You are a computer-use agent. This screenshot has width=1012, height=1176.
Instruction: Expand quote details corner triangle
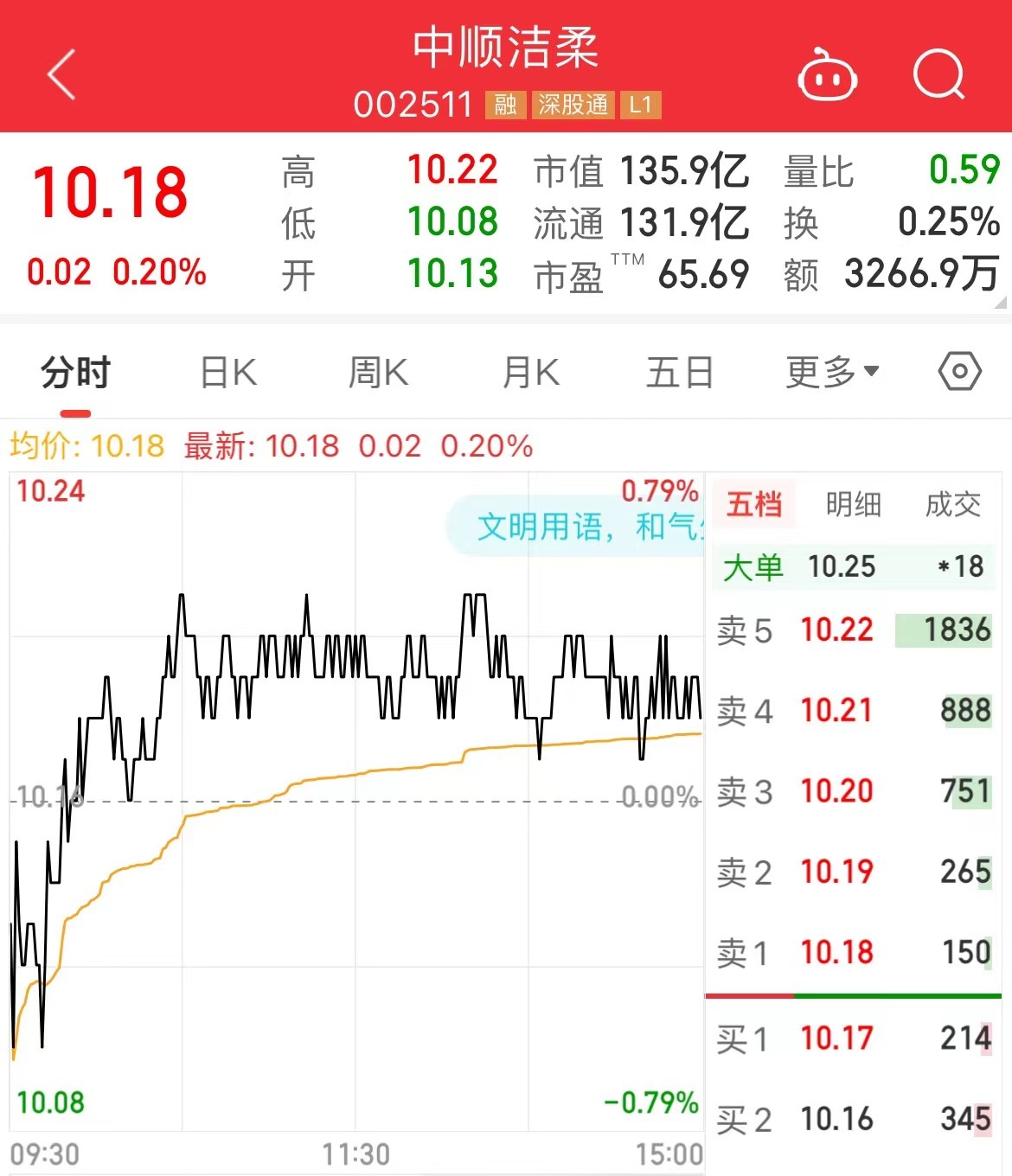[x=1001, y=302]
